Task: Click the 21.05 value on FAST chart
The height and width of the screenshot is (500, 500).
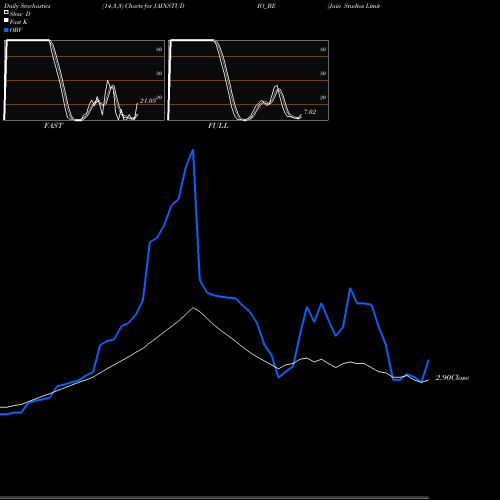Action: pos(148,101)
